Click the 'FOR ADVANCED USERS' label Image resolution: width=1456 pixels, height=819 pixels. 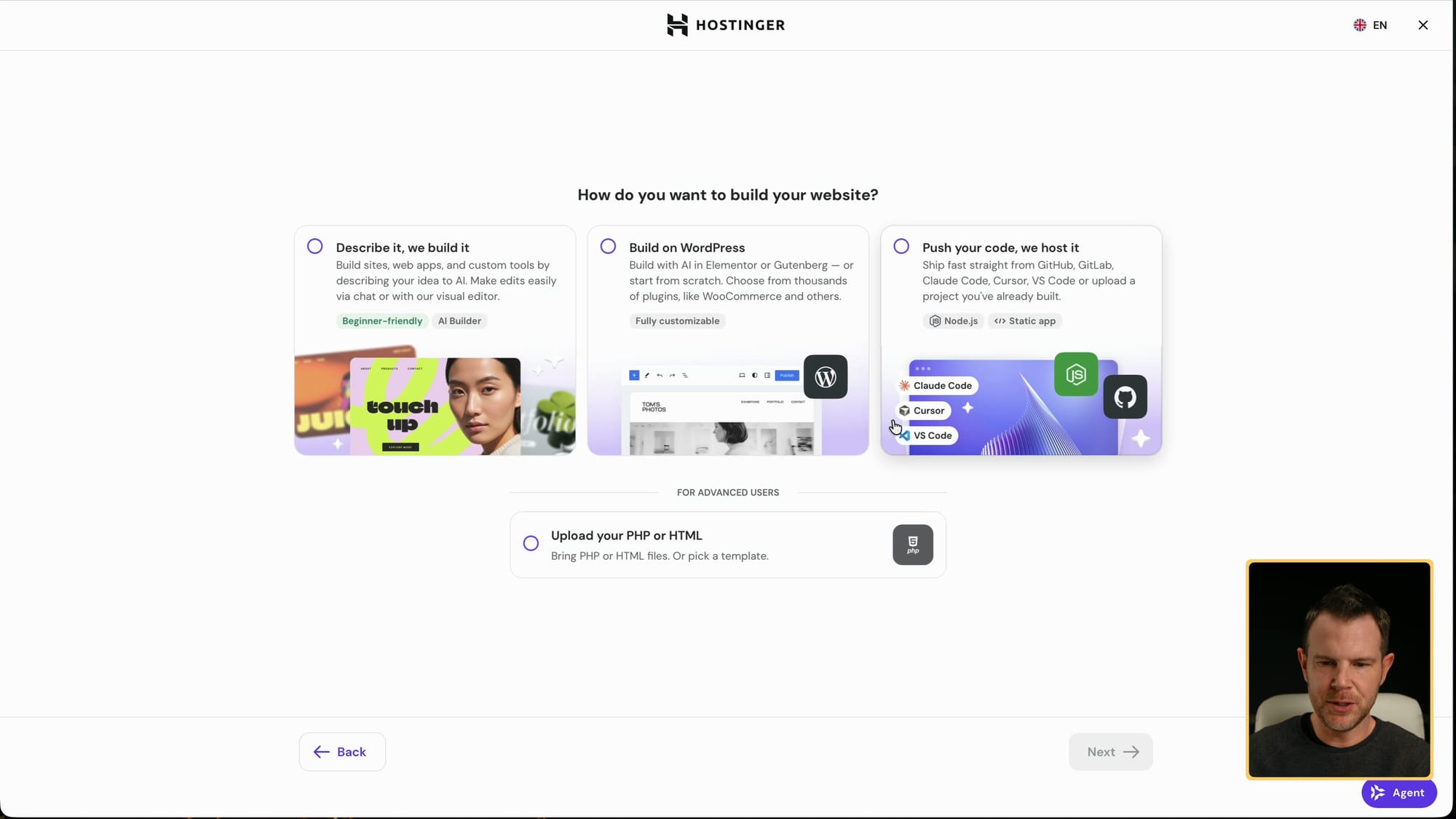coord(728,492)
